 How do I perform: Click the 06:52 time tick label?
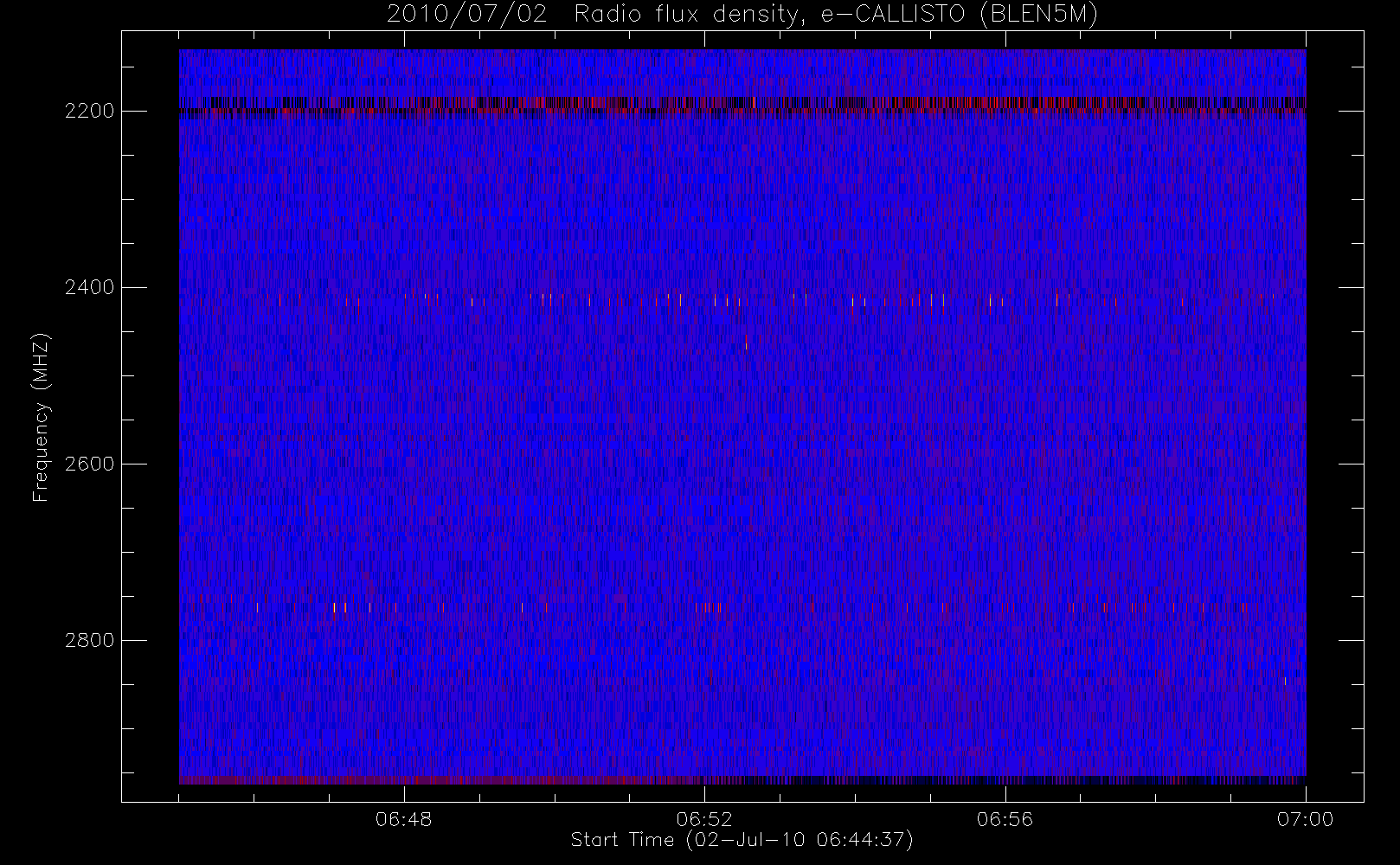coord(704,819)
